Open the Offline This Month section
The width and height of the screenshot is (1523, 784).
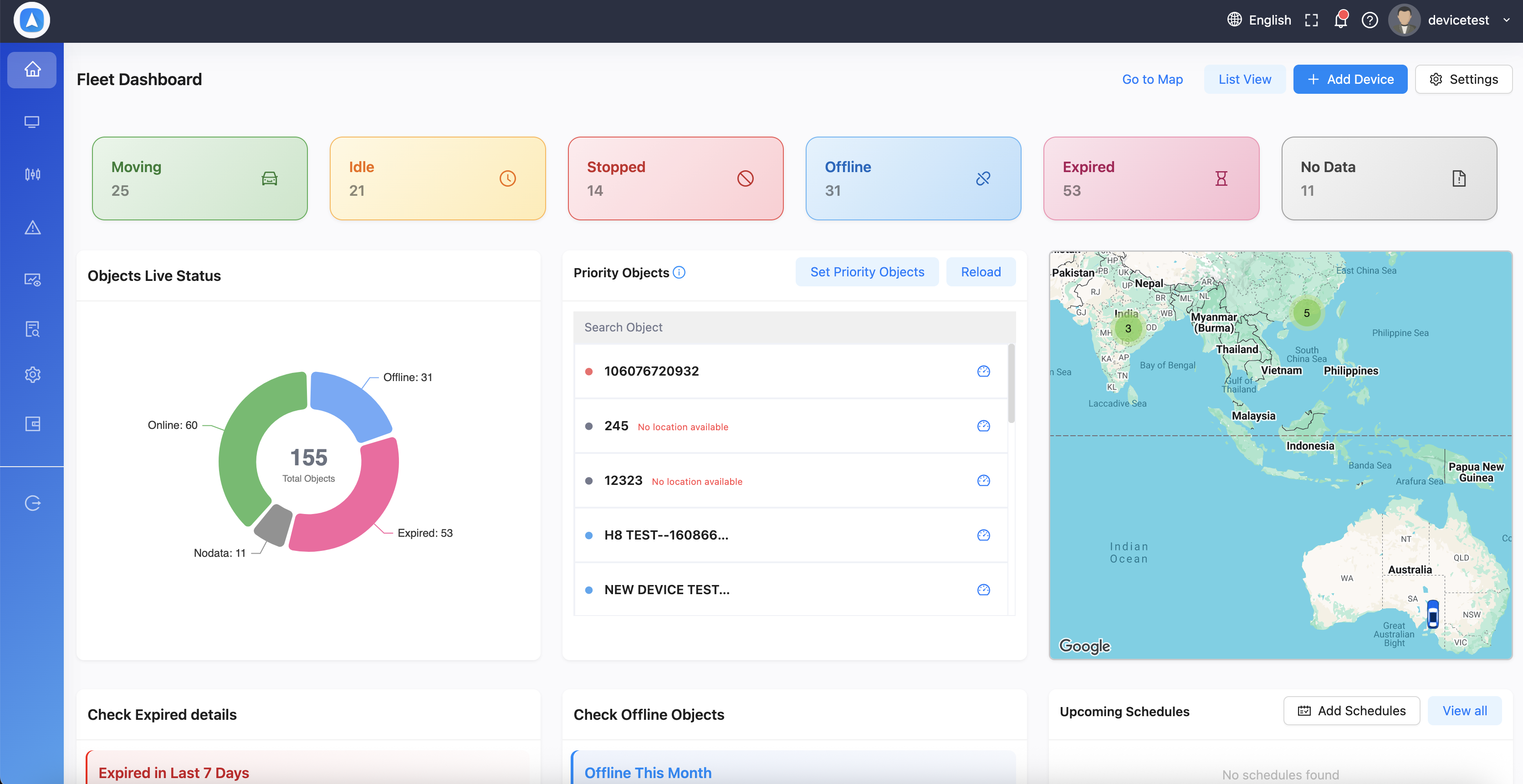(x=794, y=768)
